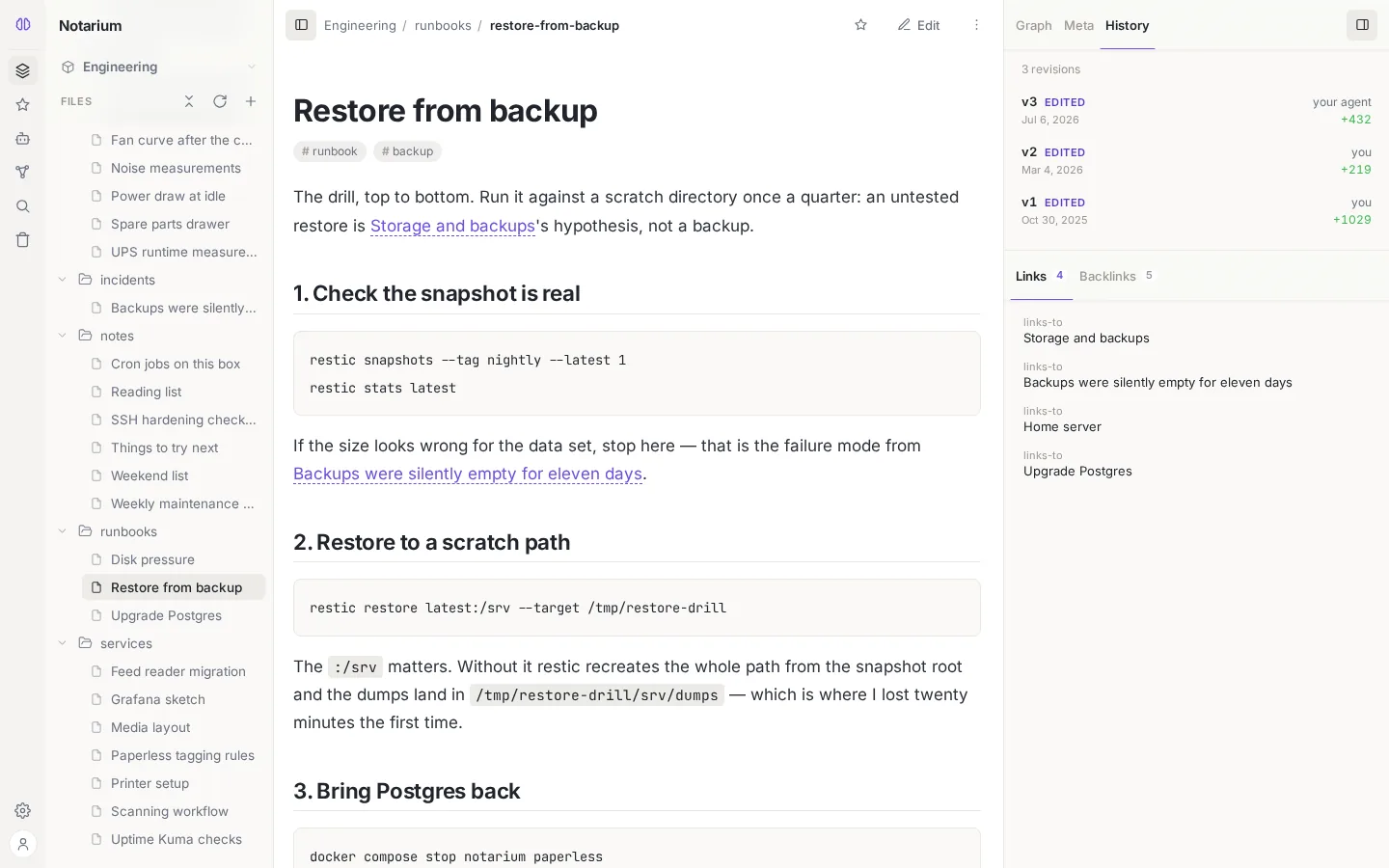Open graph view icon in left rail
The height and width of the screenshot is (868, 1389).
23,173
